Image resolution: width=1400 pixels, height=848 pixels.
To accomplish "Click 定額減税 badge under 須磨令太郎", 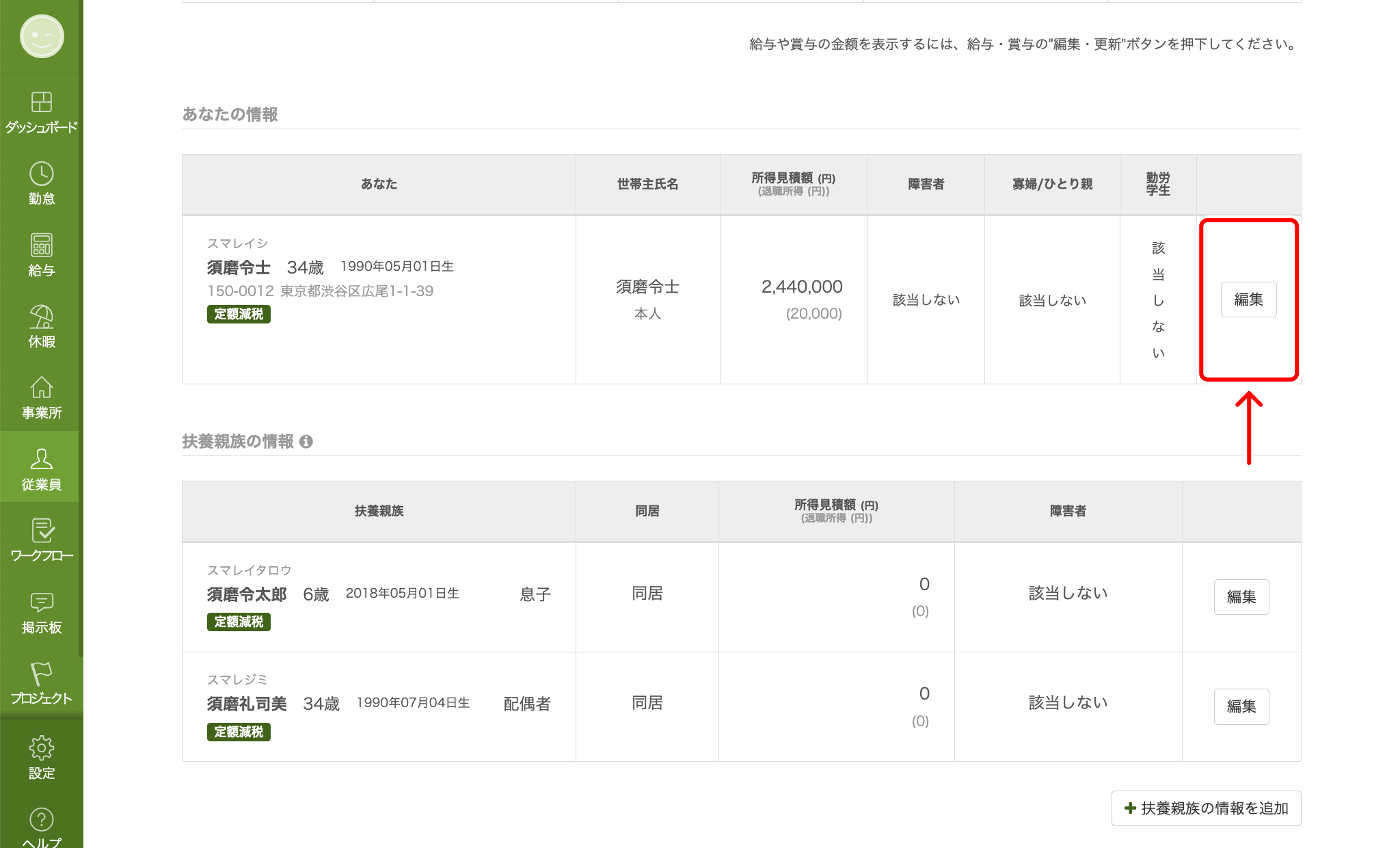I will coord(239,622).
